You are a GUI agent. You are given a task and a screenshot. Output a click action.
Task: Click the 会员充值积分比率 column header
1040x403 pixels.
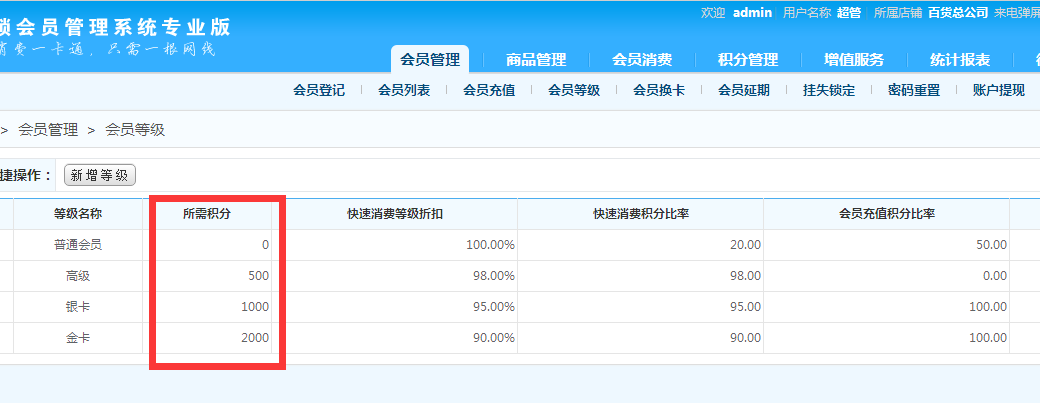click(x=887, y=213)
